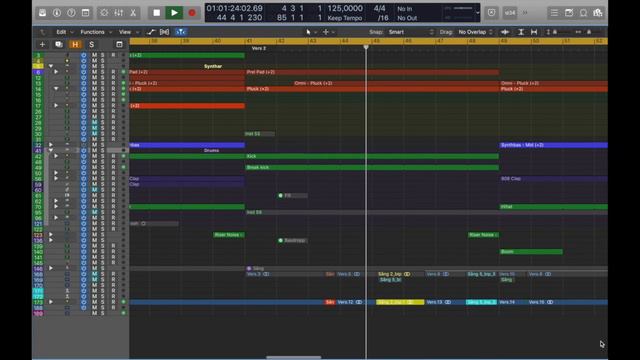The image size is (640, 360).
Task: Collapse the track 41 Drums stack
Action: point(51,151)
